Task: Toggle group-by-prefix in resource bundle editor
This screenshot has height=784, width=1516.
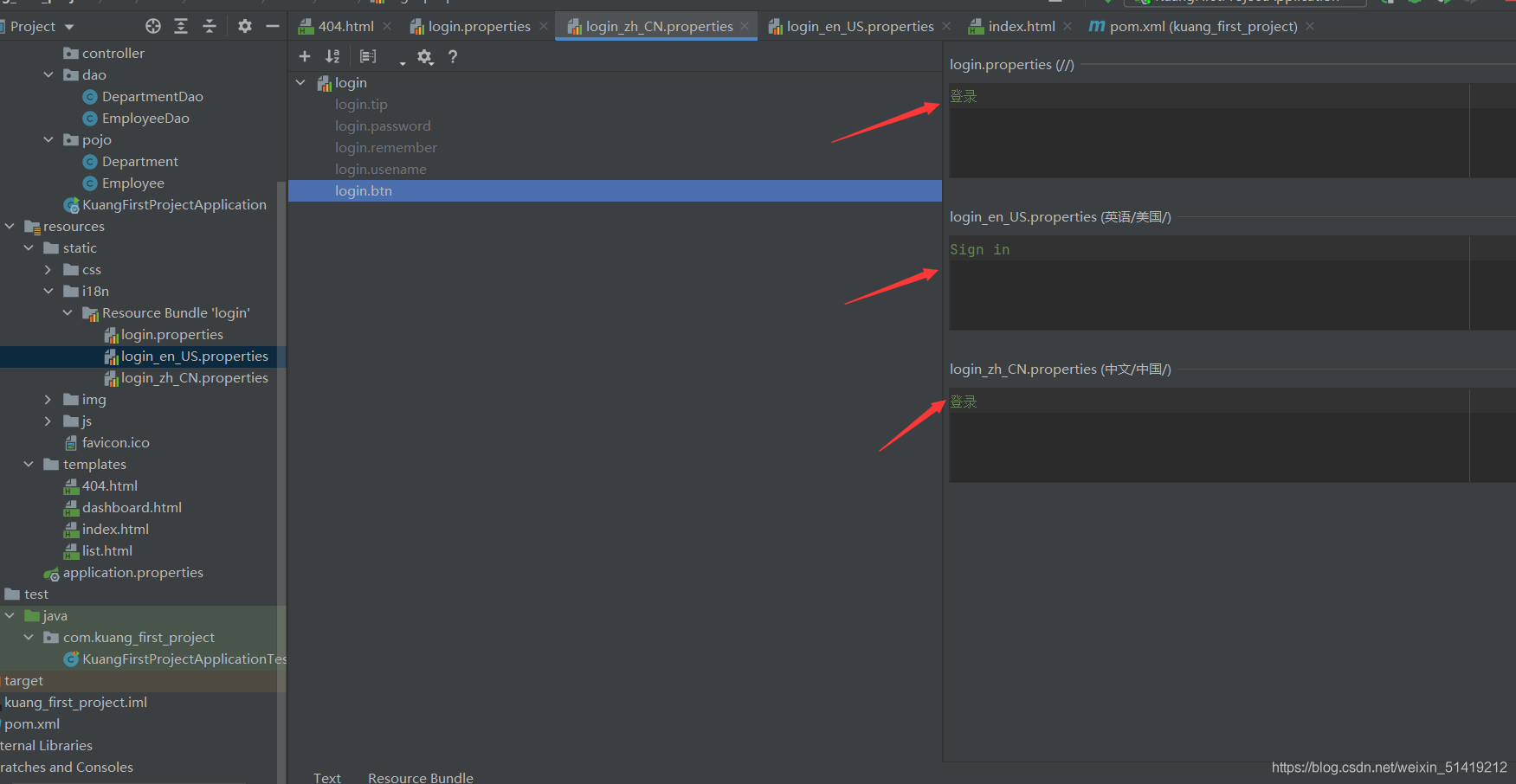Action: [x=368, y=56]
